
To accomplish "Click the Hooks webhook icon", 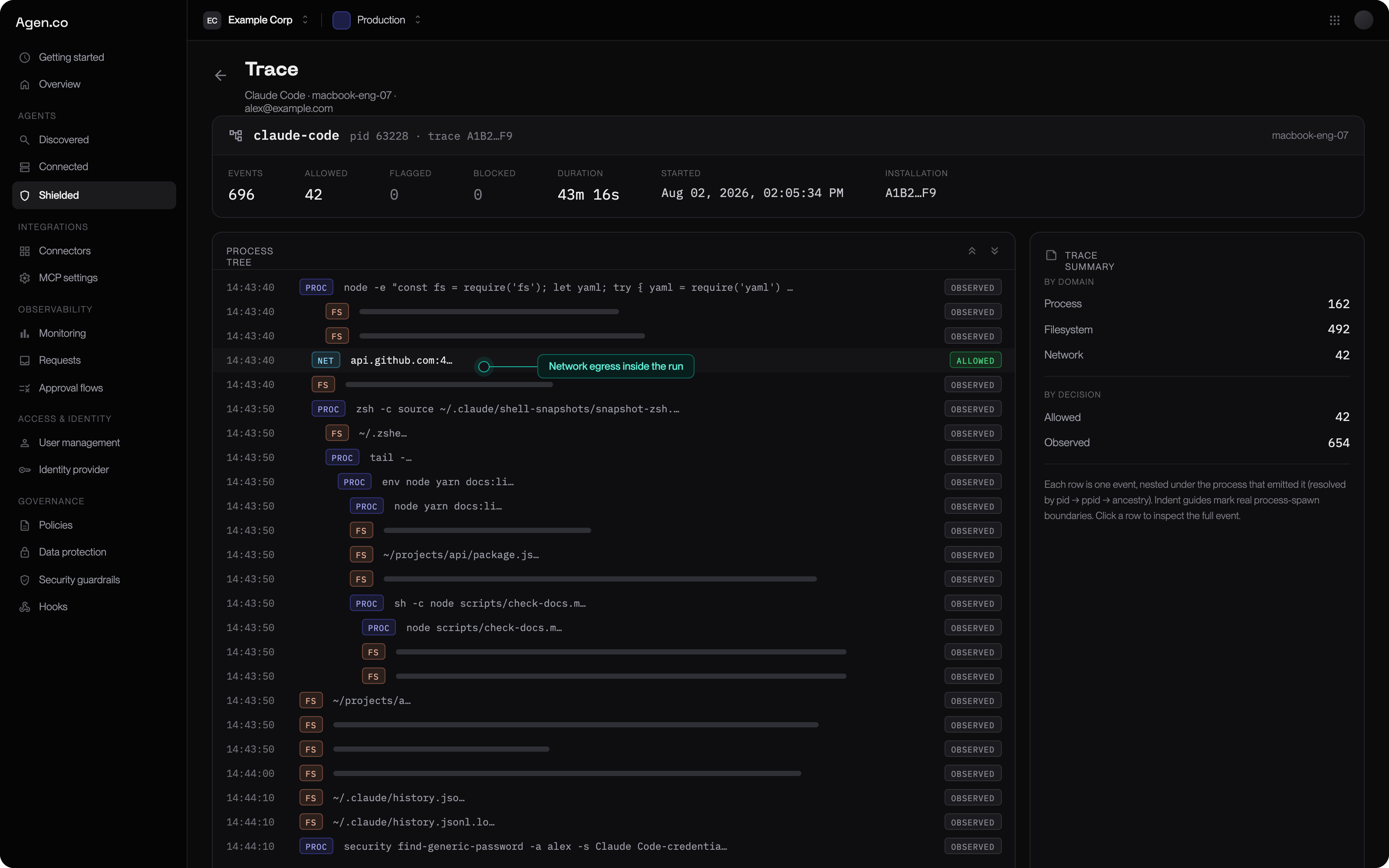I will coord(25,607).
